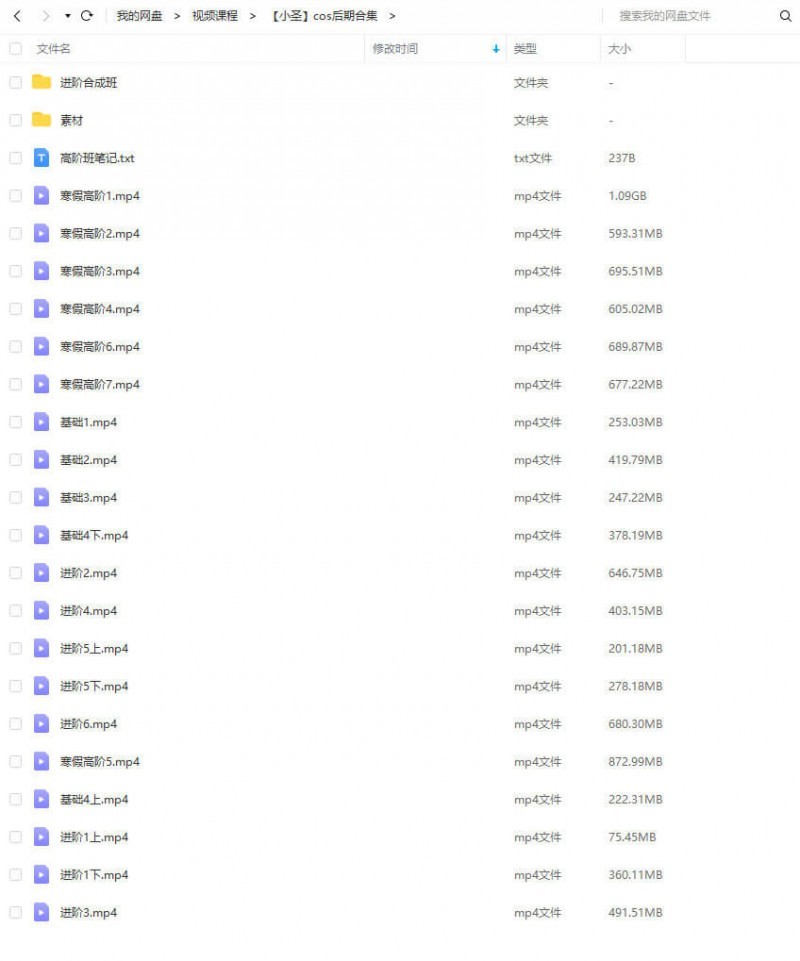800x961 pixels.
Task: Click video icon for 寒假高阶1.mp4
Action: tap(41, 196)
